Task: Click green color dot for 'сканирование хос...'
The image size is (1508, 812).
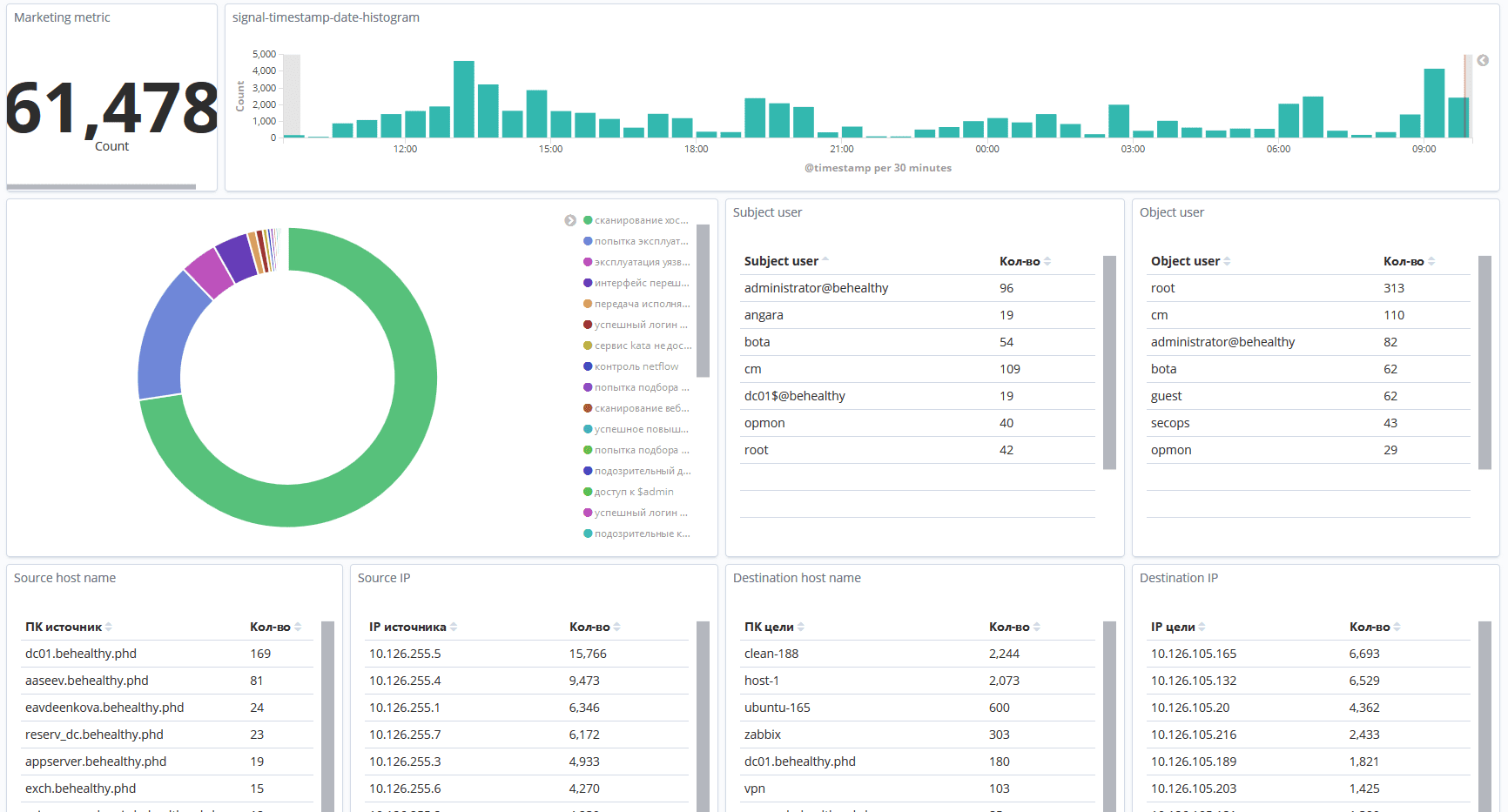Action: (x=588, y=220)
